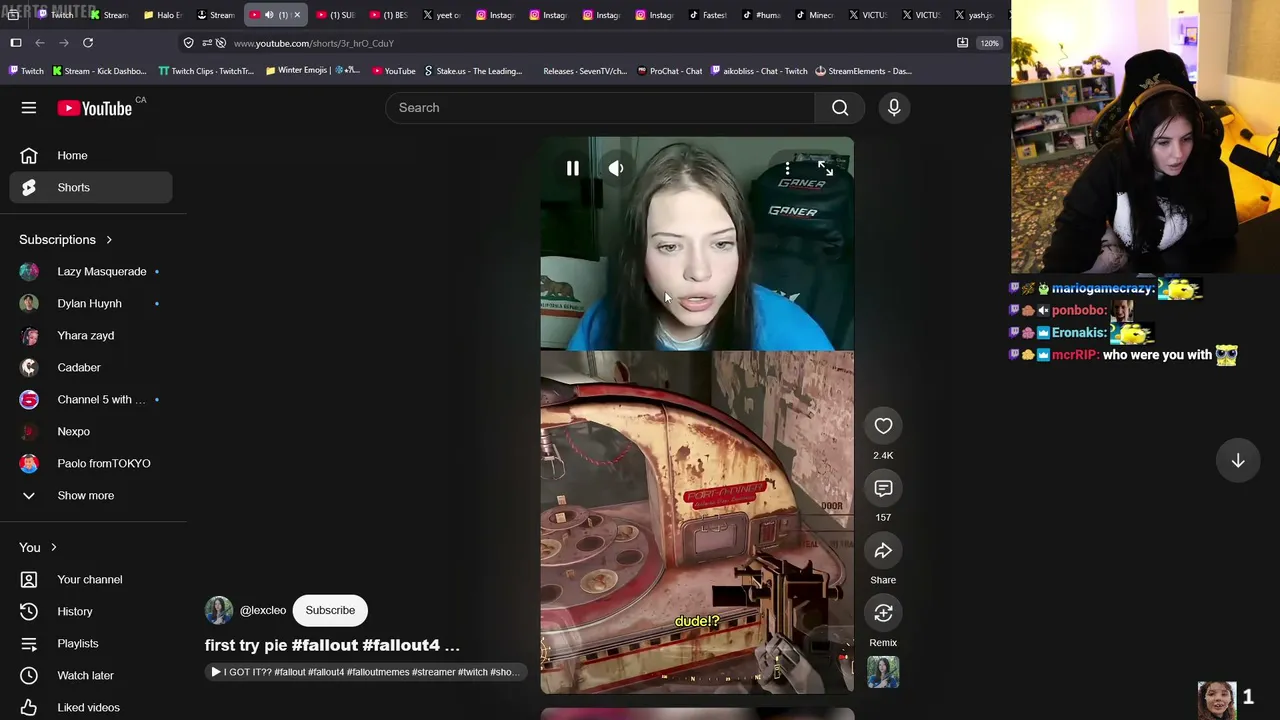
Task: Click the shield icon in the address bar
Action: point(189,43)
